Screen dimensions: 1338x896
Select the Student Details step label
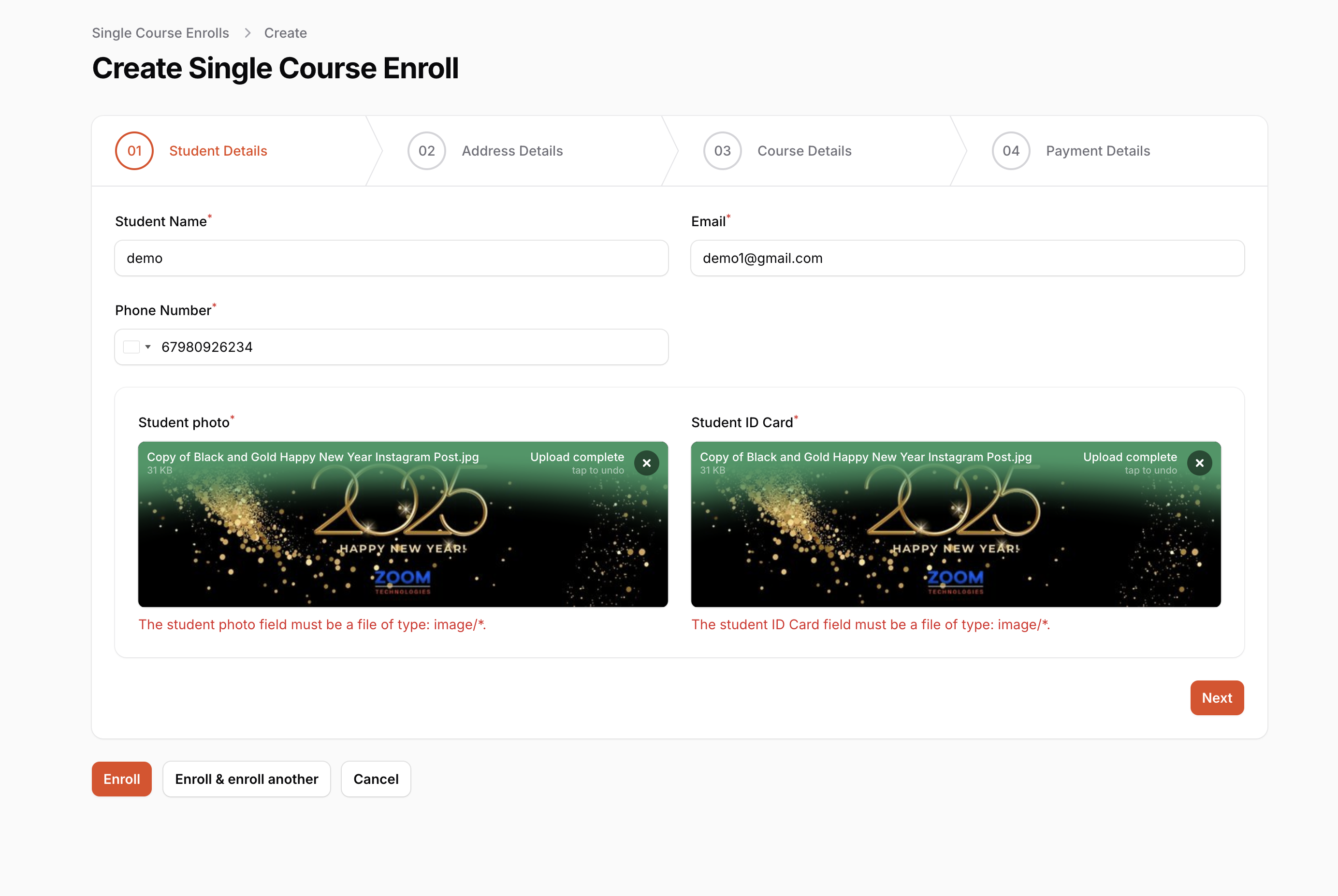pyautogui.click(x=218, y=151)
